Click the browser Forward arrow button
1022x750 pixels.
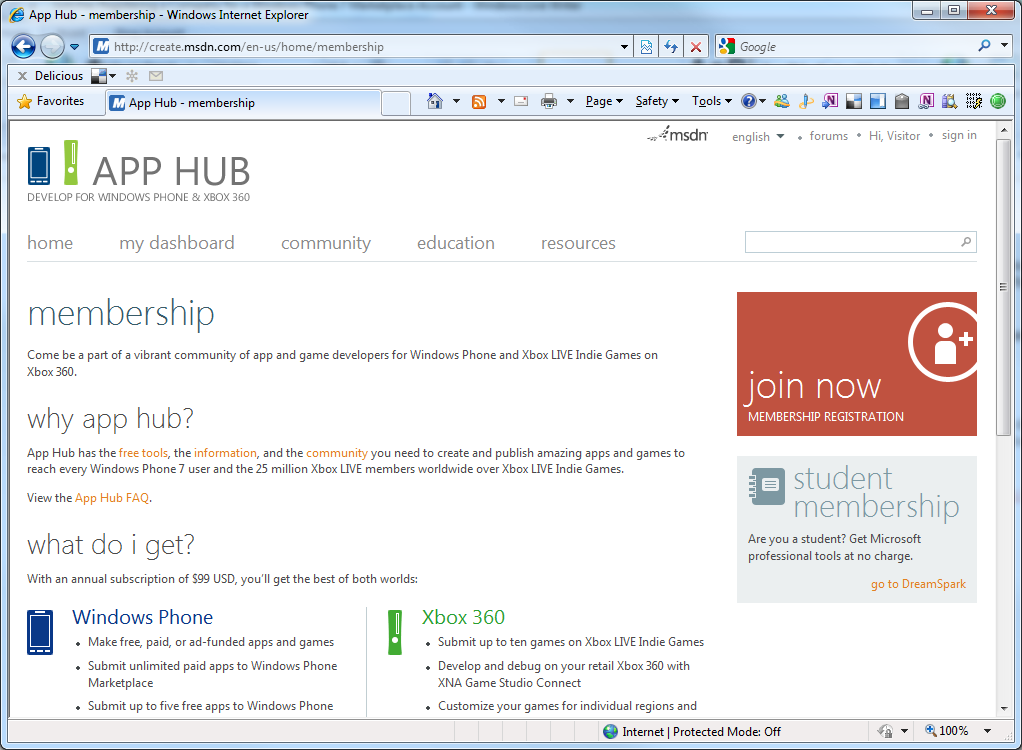pyautogui.click(x=52, y=46)
